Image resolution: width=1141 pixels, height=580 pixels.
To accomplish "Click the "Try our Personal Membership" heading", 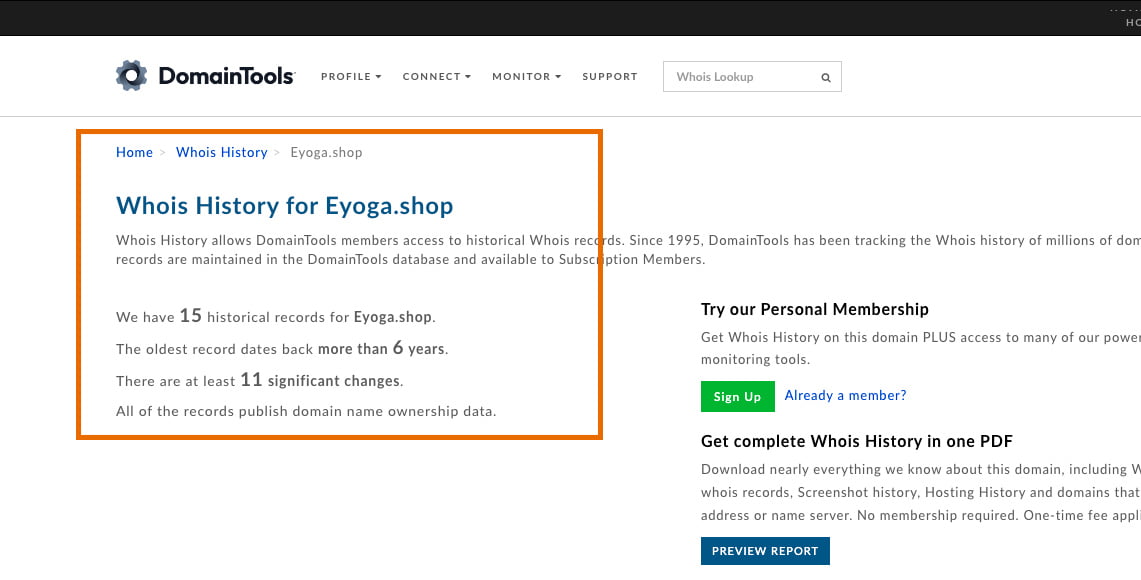I will point(815,309).
